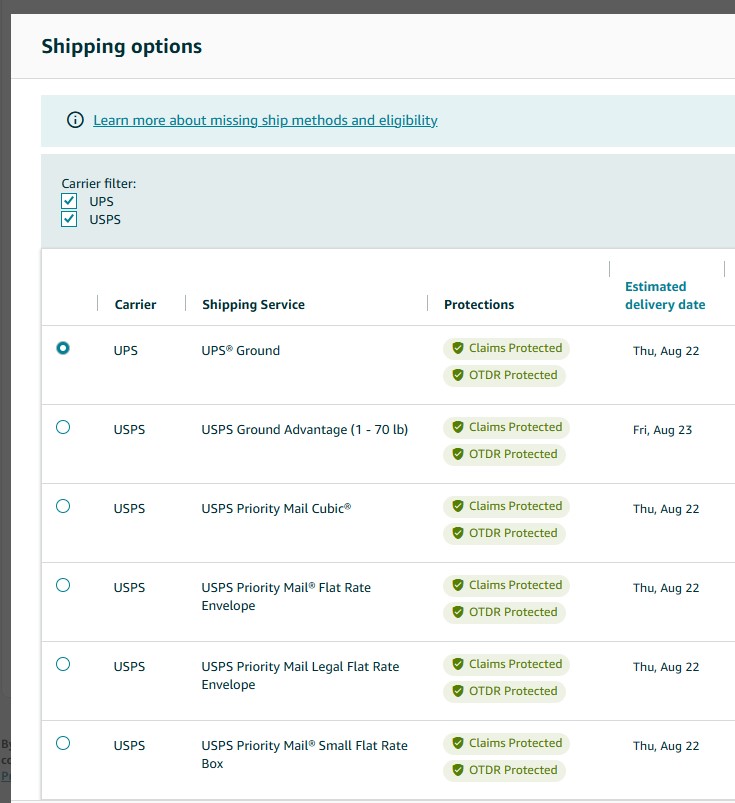Image resolution: width=735 pixels, height=803 pixels.
Task: Sort by the Estimated delivery date column header
Action: coord(665,295)
